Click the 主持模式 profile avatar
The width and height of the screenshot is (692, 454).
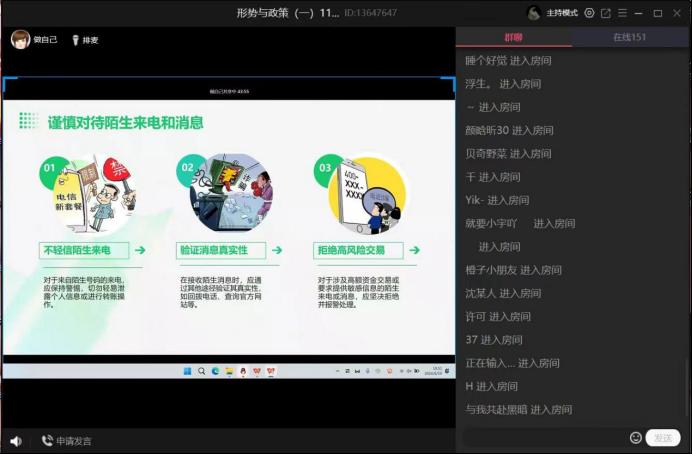534,13
